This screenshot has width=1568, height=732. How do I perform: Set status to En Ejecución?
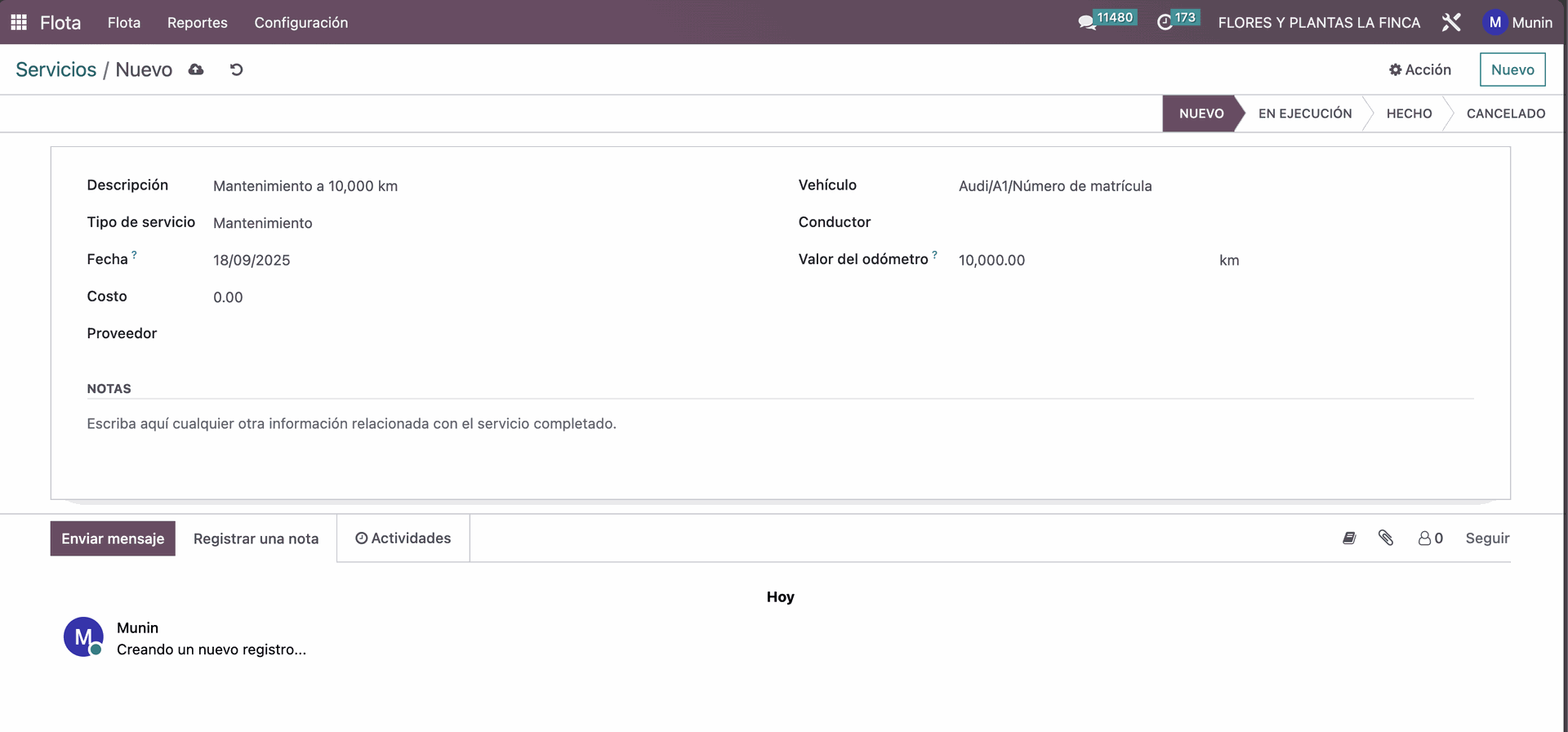pyautogui.click(x=1304, y=114)
